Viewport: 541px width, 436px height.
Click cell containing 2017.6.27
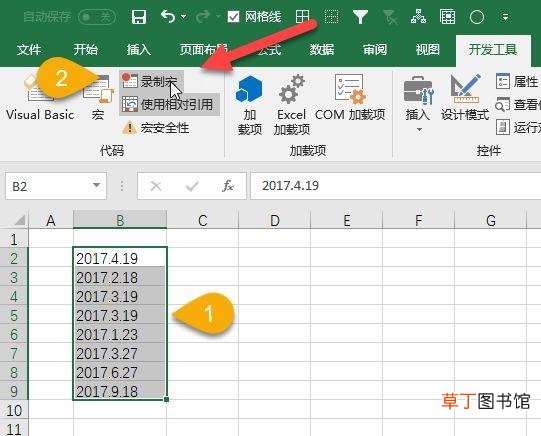tap(120, 372)
